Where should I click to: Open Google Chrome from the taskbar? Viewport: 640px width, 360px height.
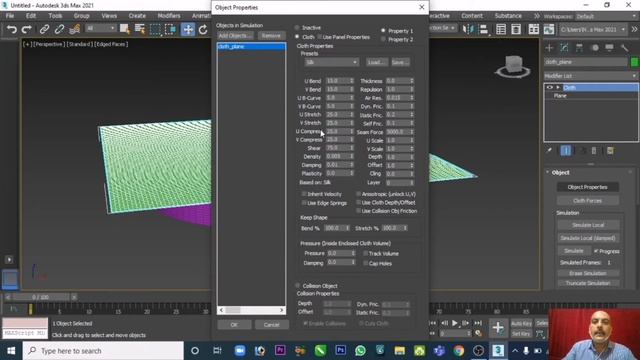click(x=459, y=351)
